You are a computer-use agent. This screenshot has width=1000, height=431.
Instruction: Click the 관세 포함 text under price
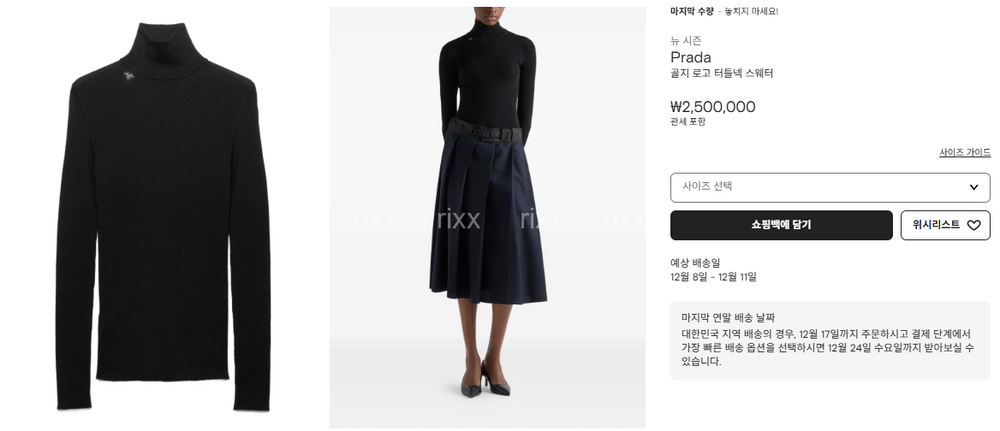(688, 122)
